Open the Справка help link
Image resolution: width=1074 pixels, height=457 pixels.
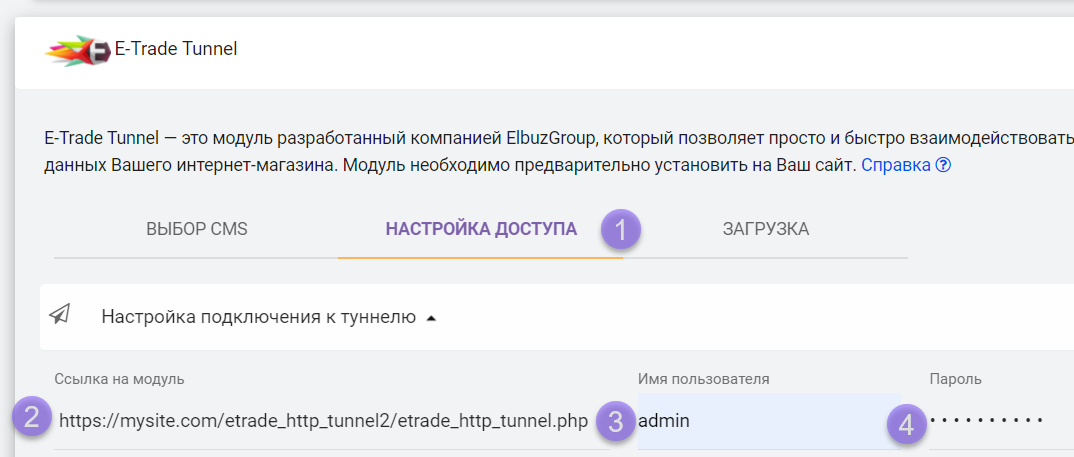coord(895,165)
